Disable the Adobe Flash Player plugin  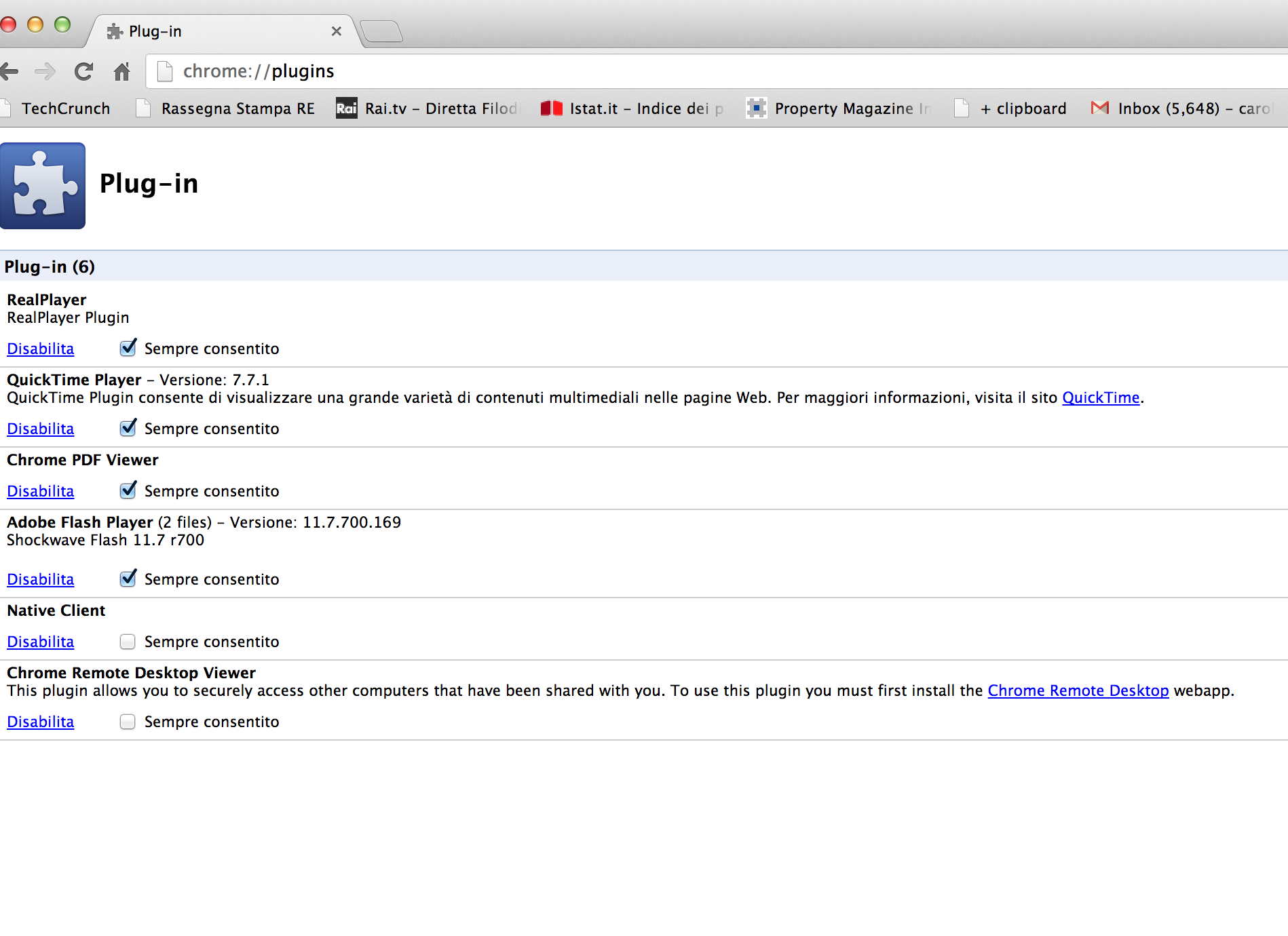click(x=41, y=579)
